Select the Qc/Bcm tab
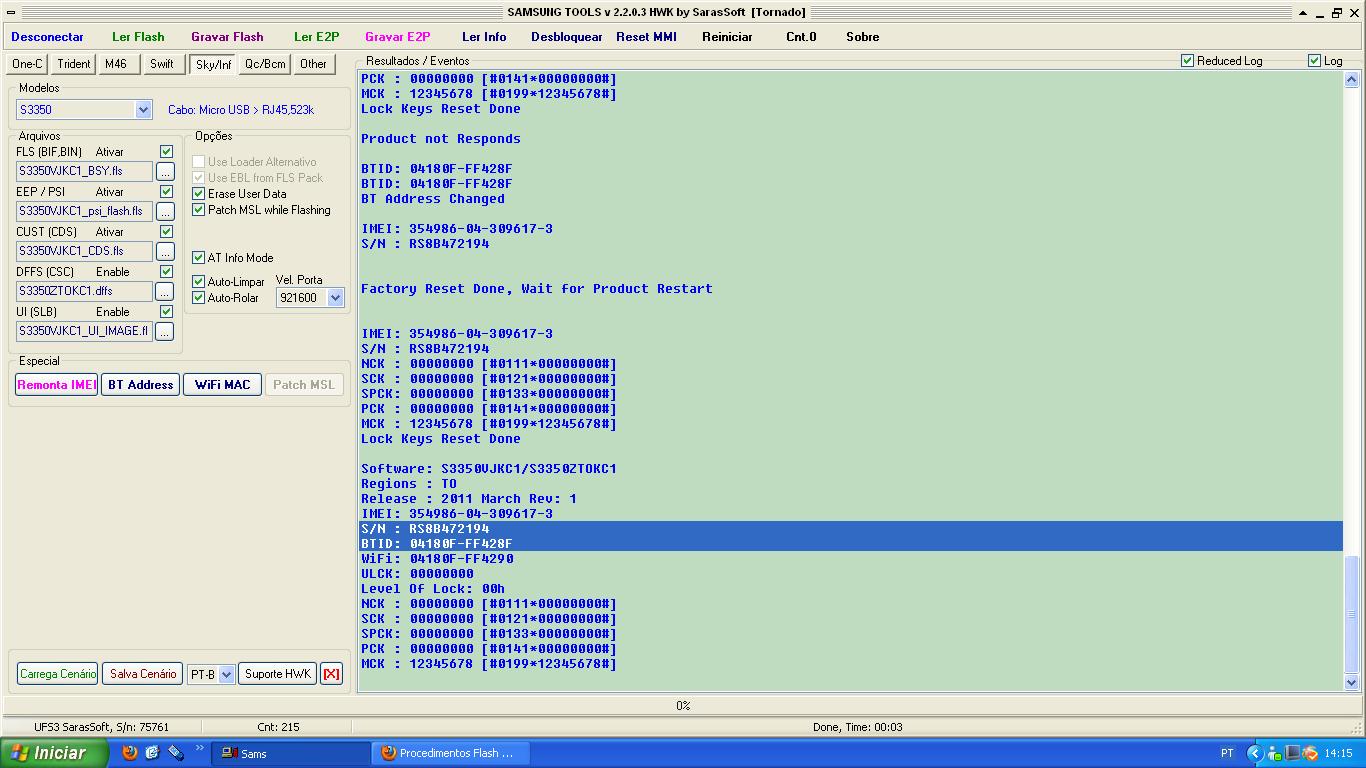Screen dimensions: 1366x768 coord(265,64)
